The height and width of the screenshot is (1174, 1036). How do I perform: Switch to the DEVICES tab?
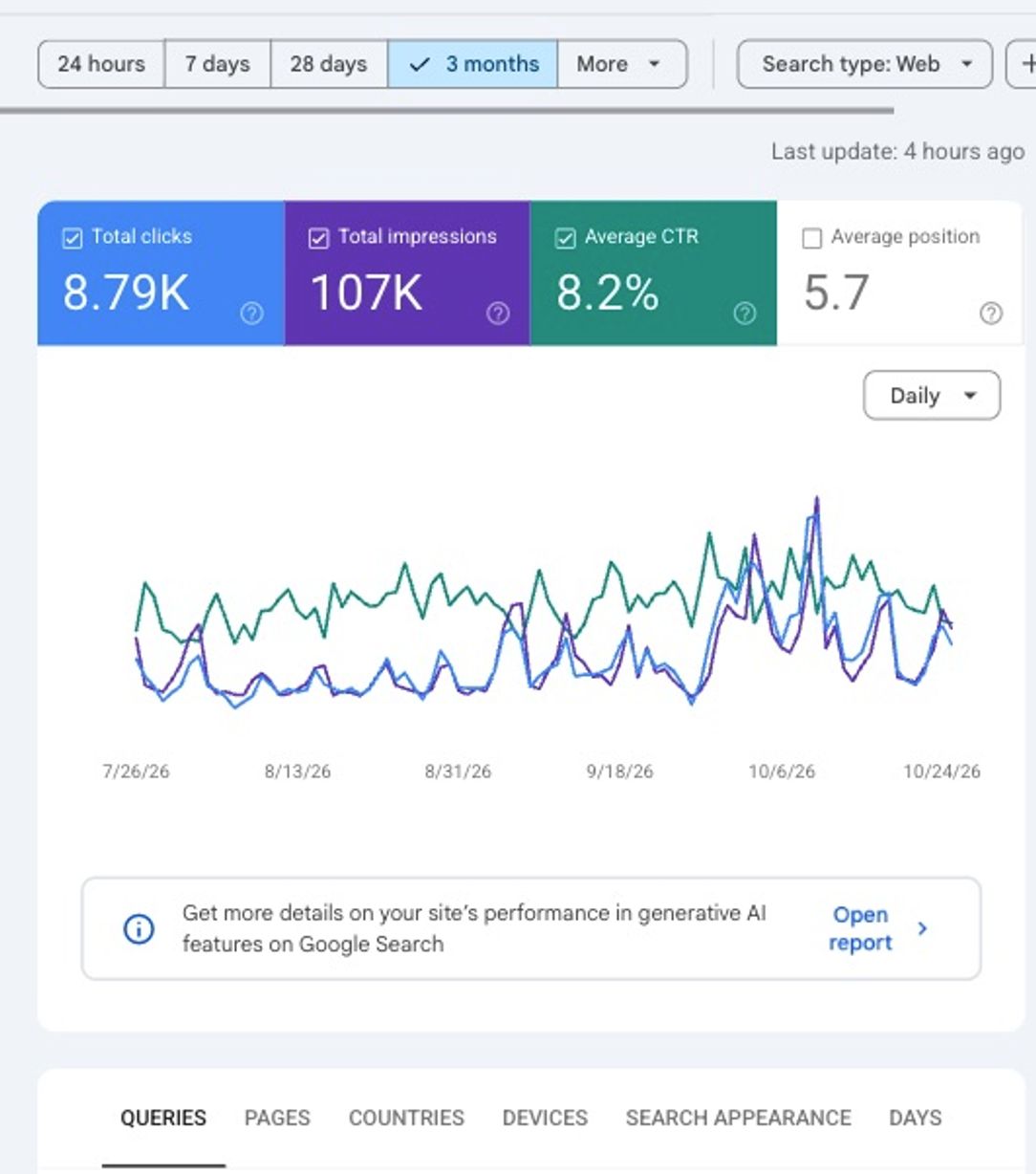pos(545,1118)
